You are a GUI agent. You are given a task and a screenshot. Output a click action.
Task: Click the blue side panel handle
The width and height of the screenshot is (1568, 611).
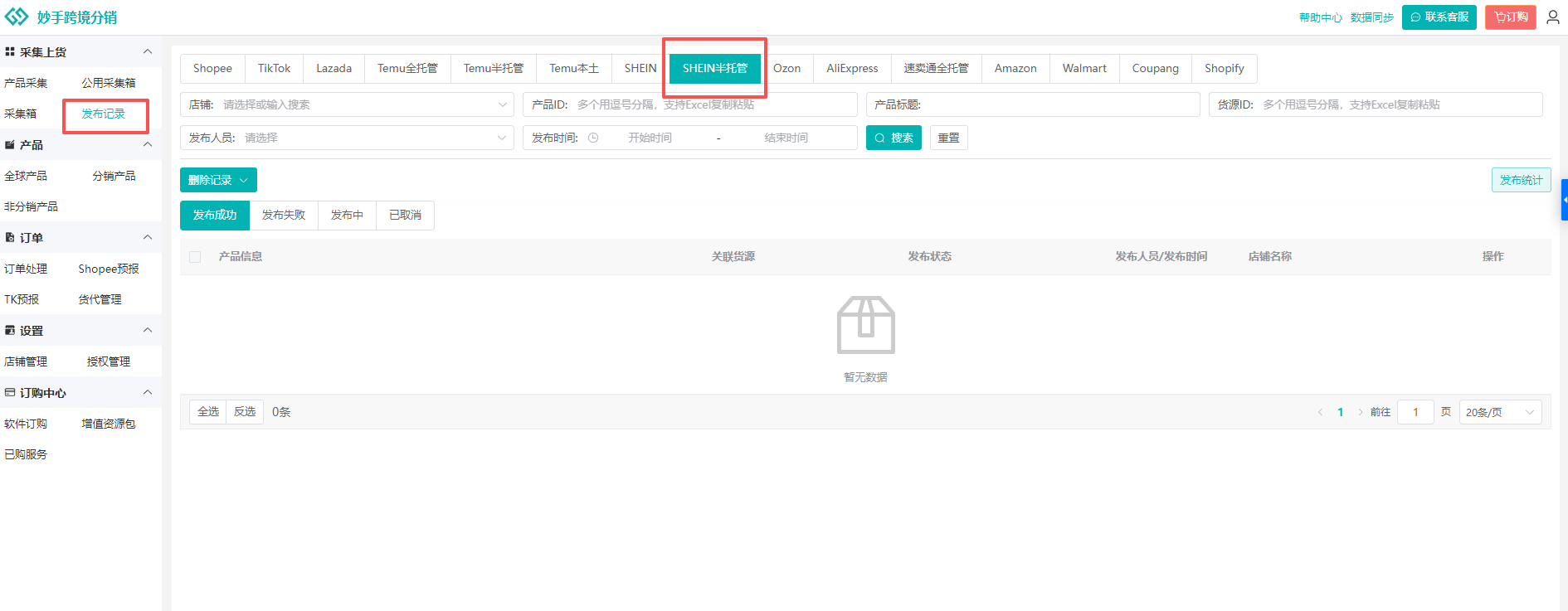(x=1565, y=200)
